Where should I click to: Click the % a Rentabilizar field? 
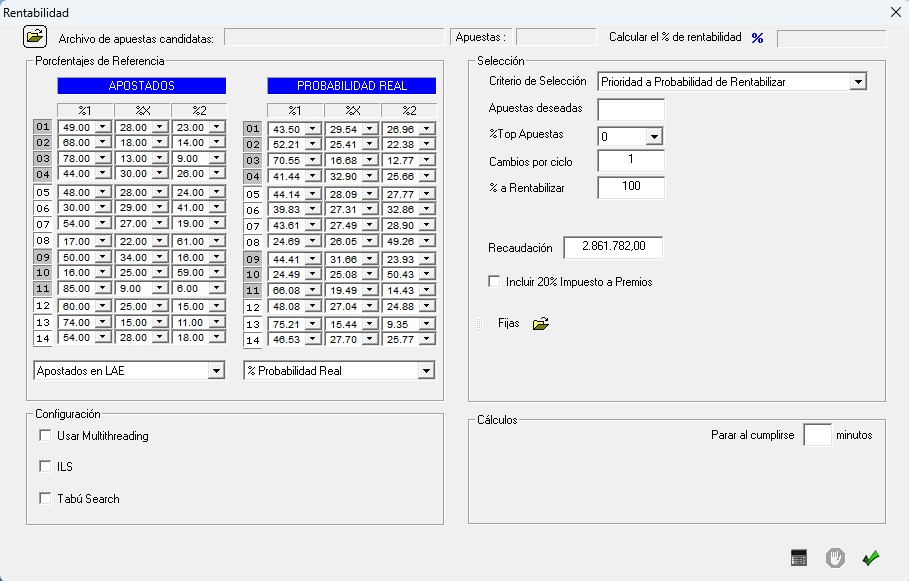point(631,187)
